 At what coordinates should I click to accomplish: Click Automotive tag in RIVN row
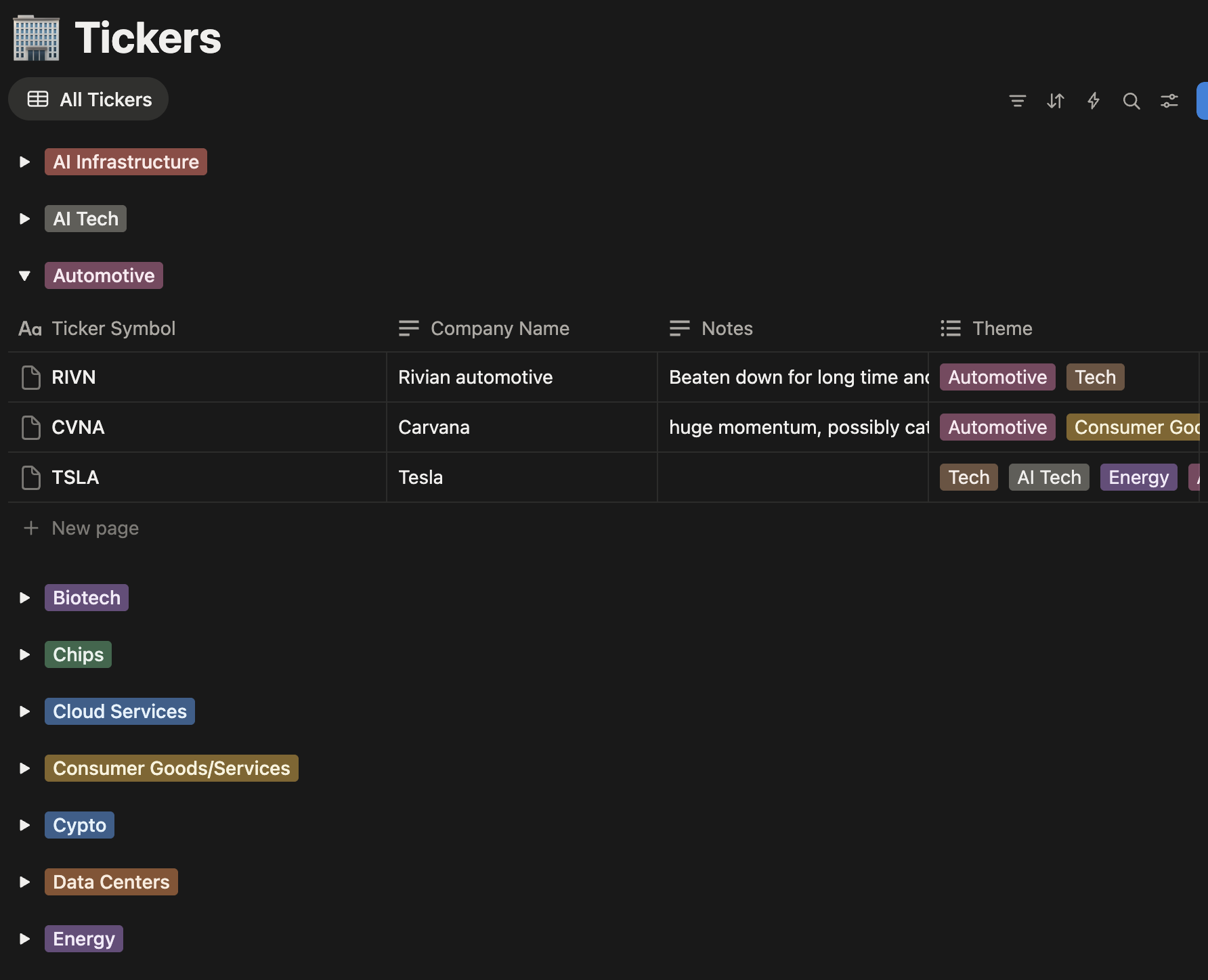point(997,377)
